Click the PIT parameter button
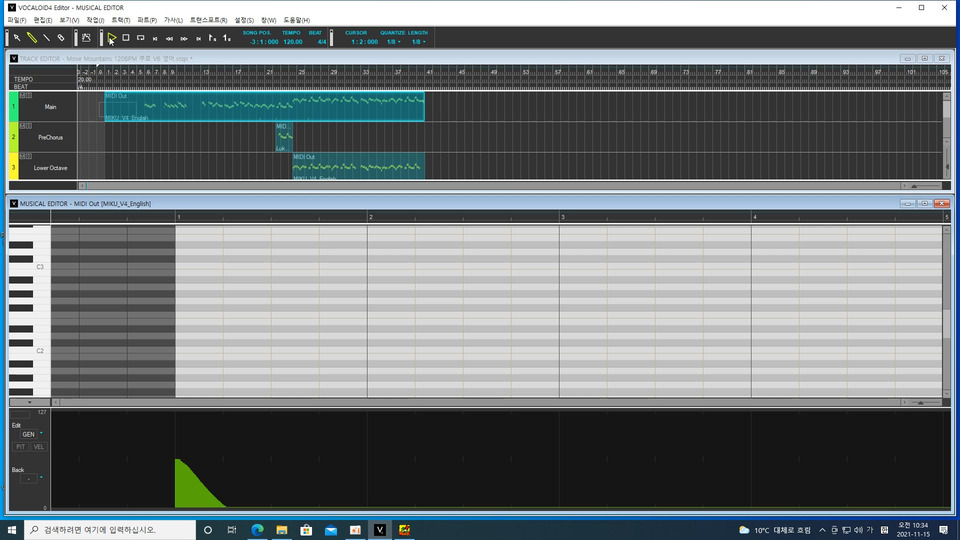960x540 pixels. (21, 447)
